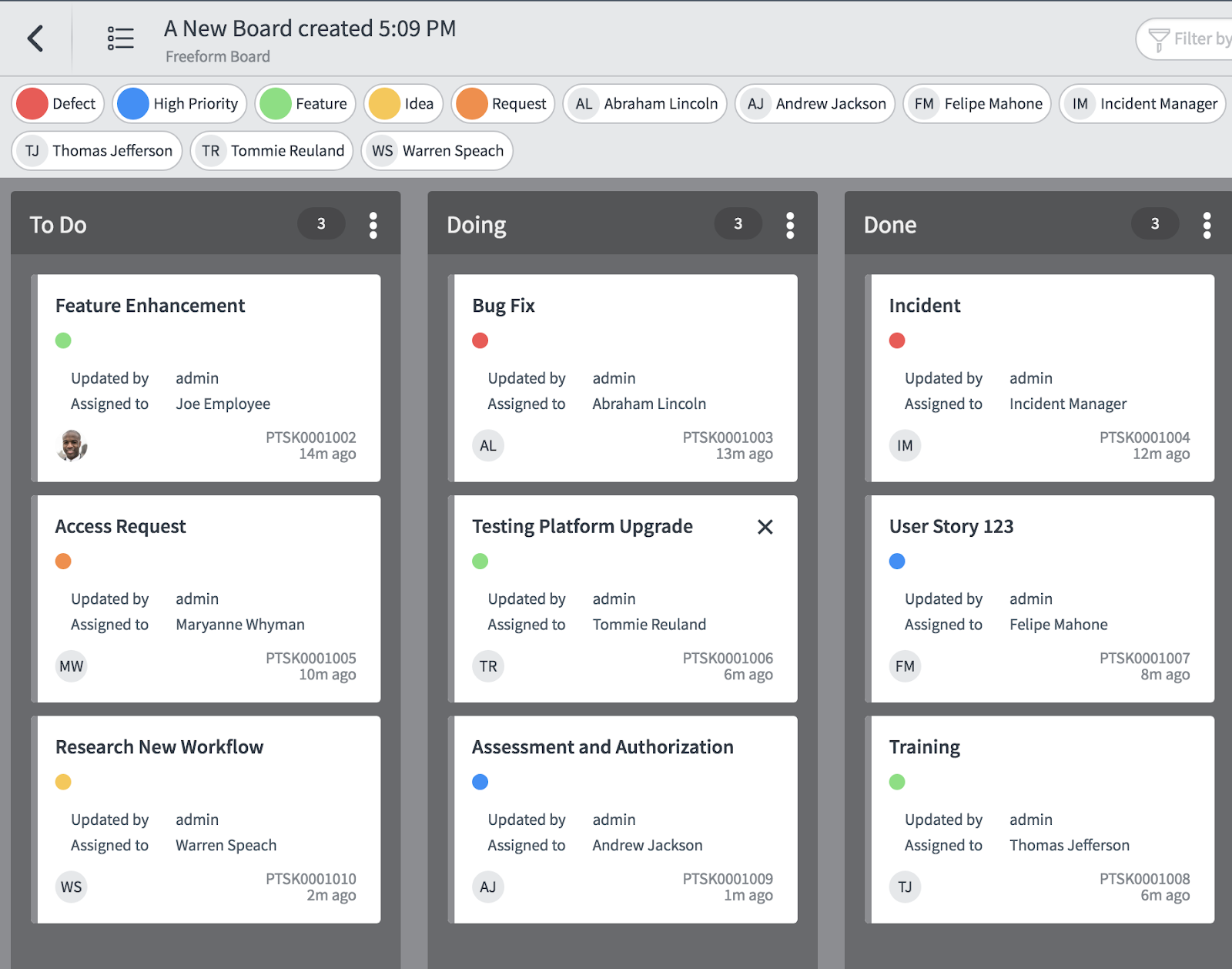Close the Testing Platform Upgrade card
The image size is (1232, 969).
pos(765,527)
